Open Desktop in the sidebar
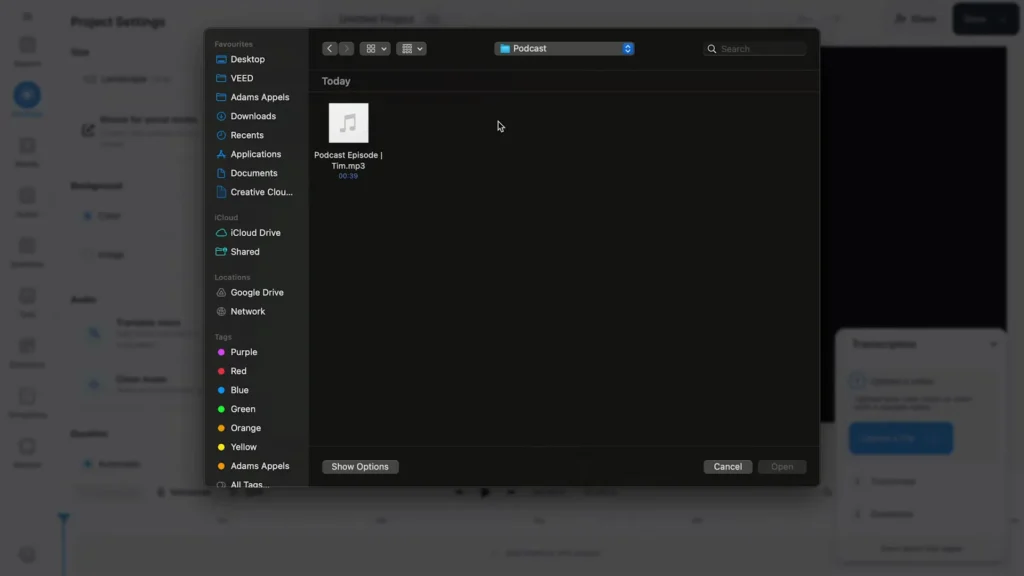 coord(247,59)
